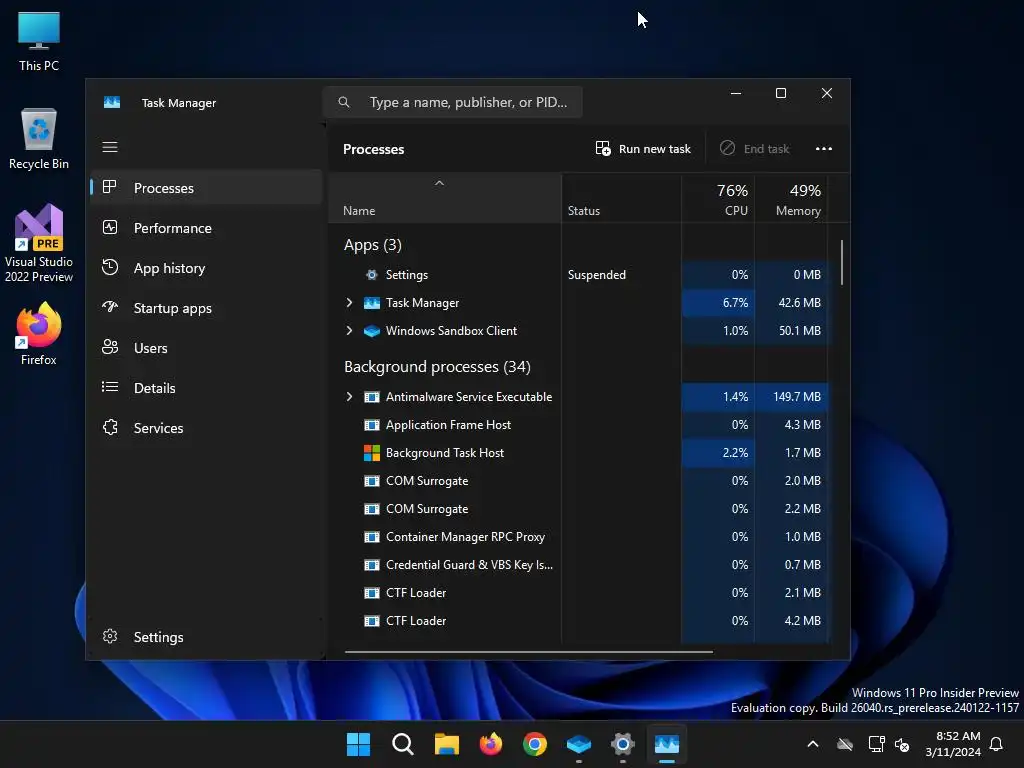Select the Credential Guard & VBS Key Is... row

pos(578,565)
